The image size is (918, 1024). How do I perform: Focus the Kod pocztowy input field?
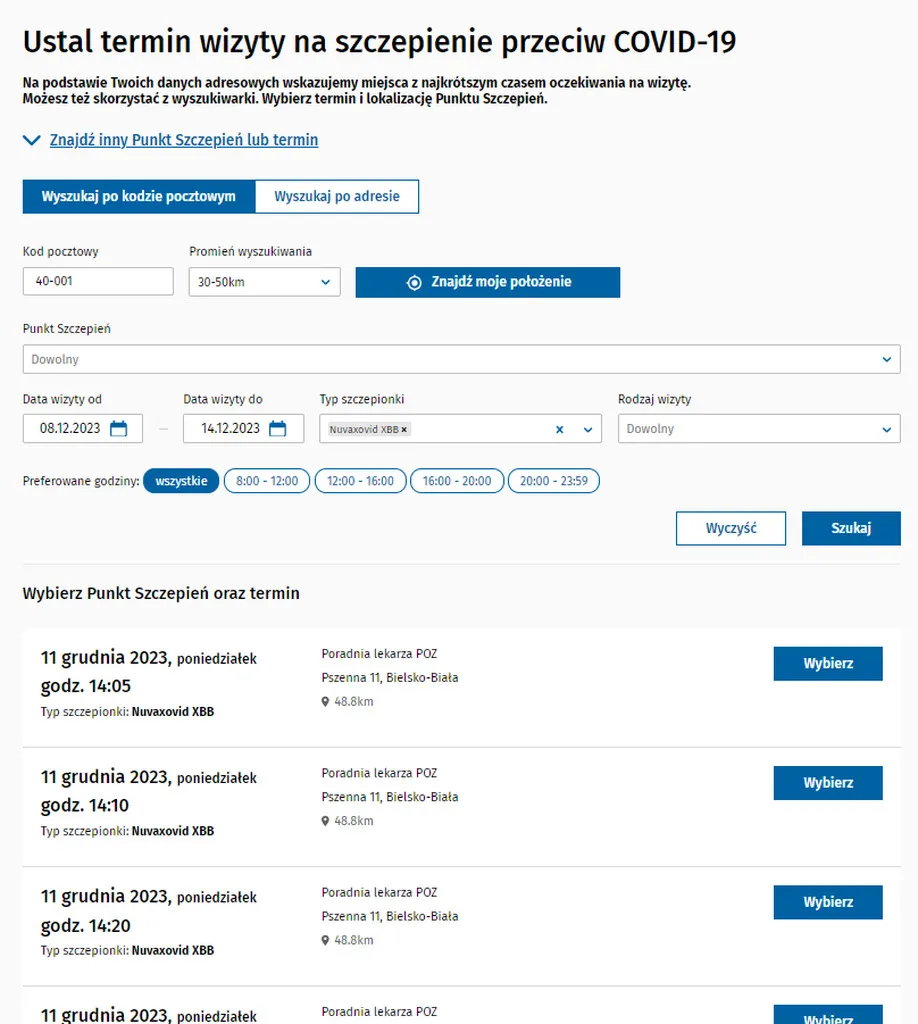[x=98, y=281]
